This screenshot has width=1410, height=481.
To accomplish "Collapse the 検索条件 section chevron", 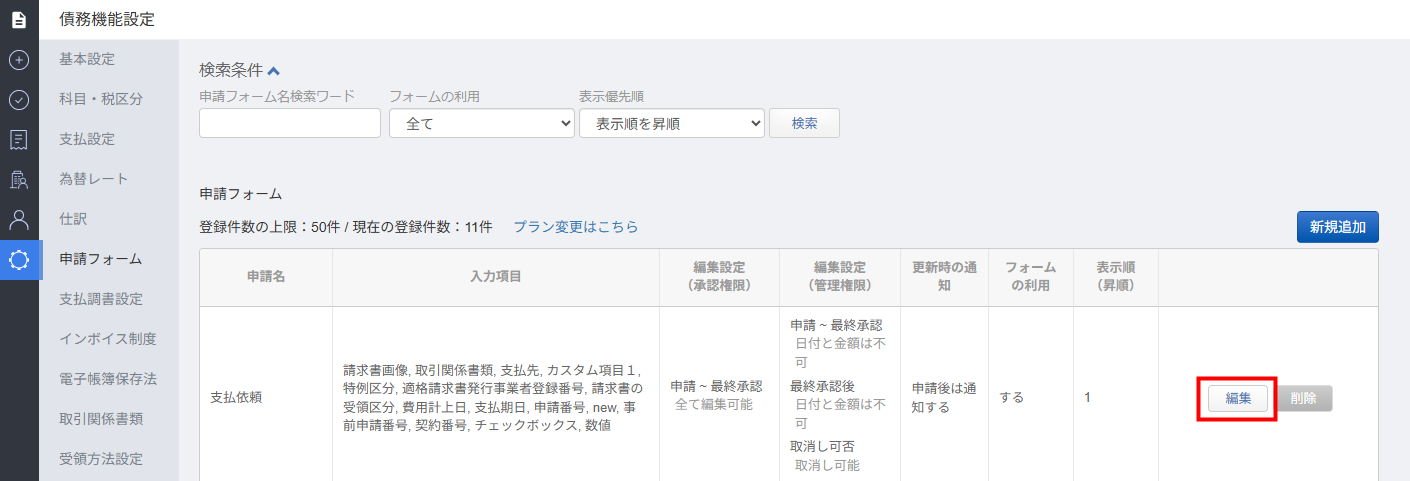I will coord(274,71).
